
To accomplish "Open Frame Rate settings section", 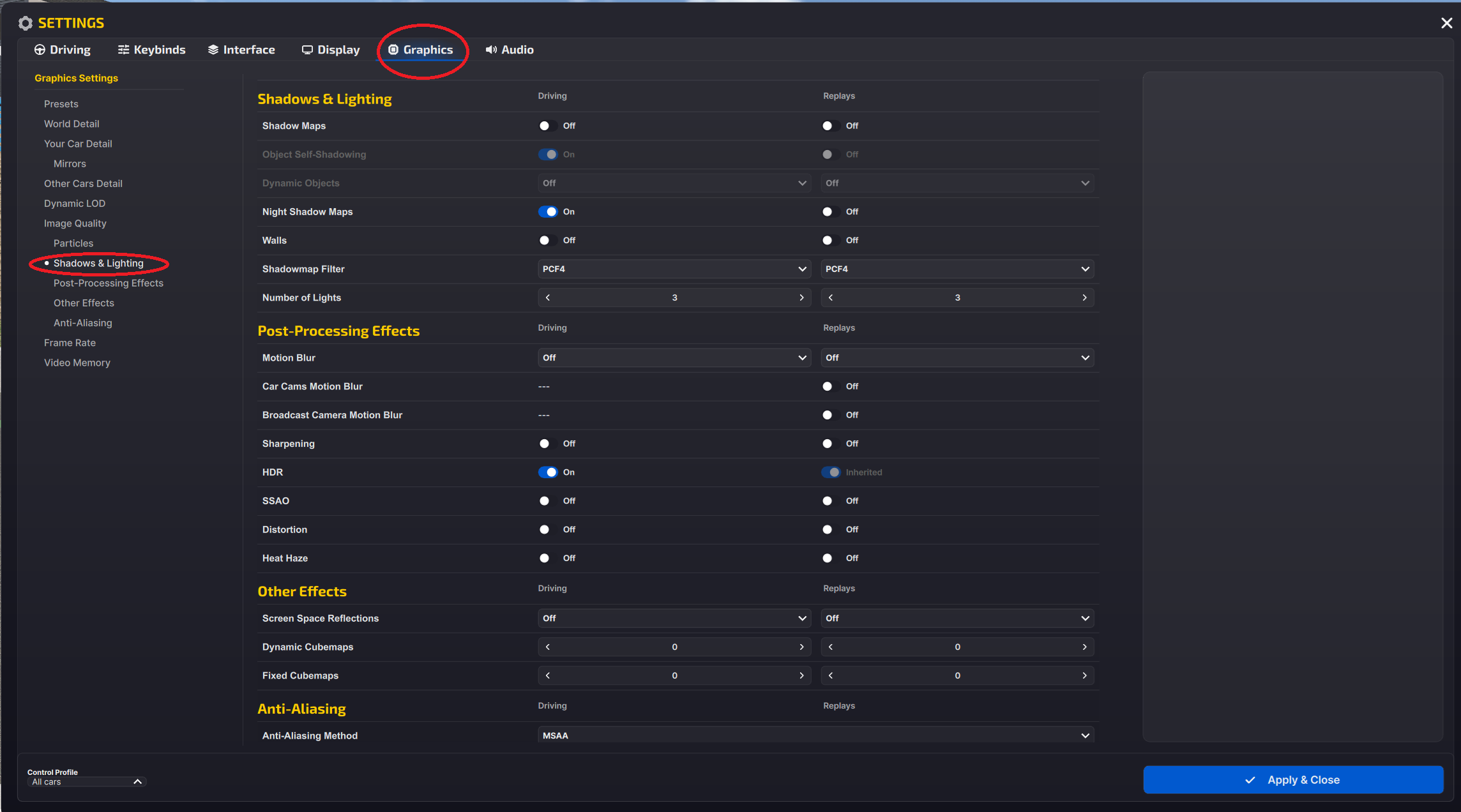I will [70, 343].
